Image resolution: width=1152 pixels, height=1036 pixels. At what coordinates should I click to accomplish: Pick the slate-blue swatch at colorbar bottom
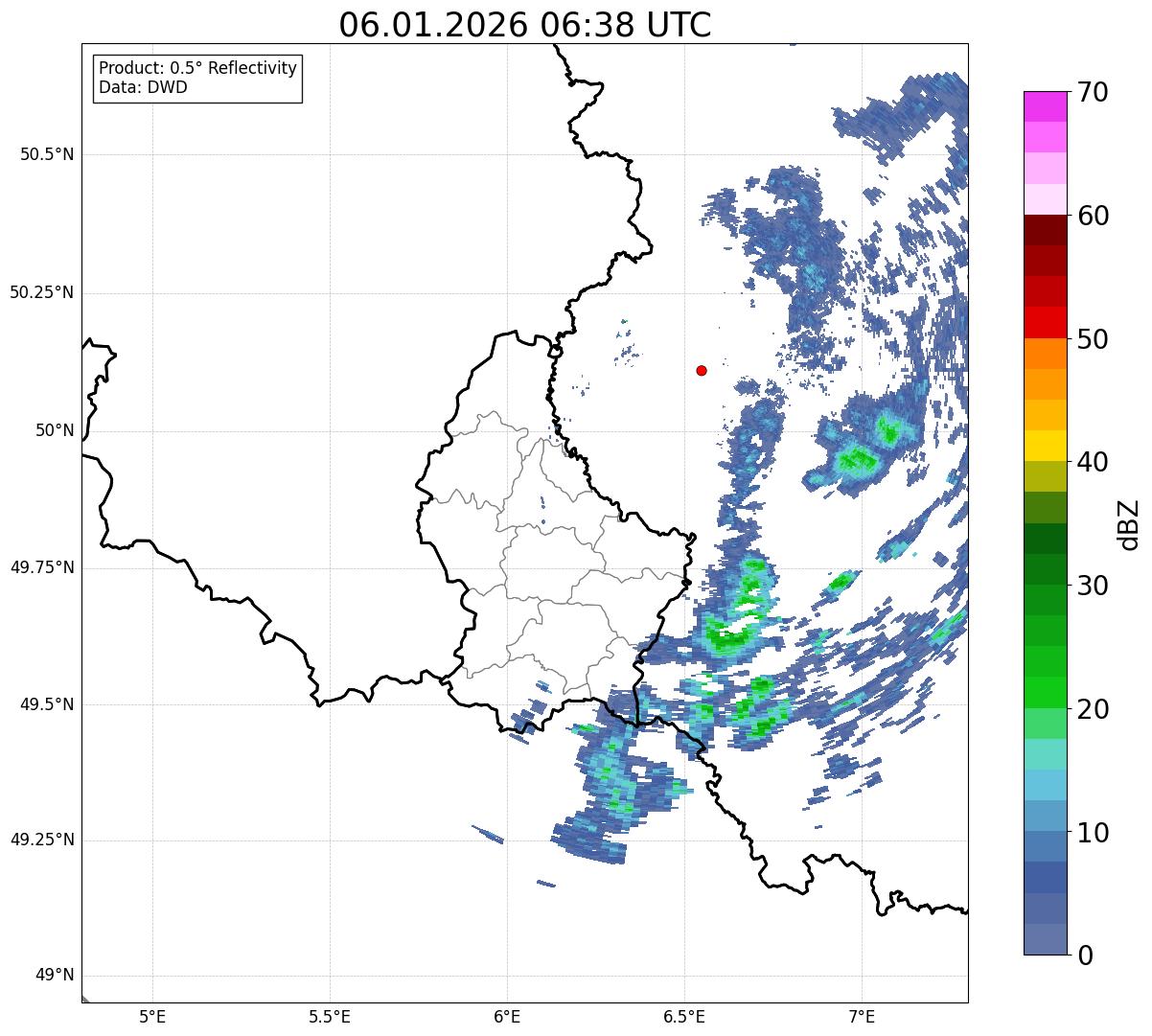tap(1046, 939)
